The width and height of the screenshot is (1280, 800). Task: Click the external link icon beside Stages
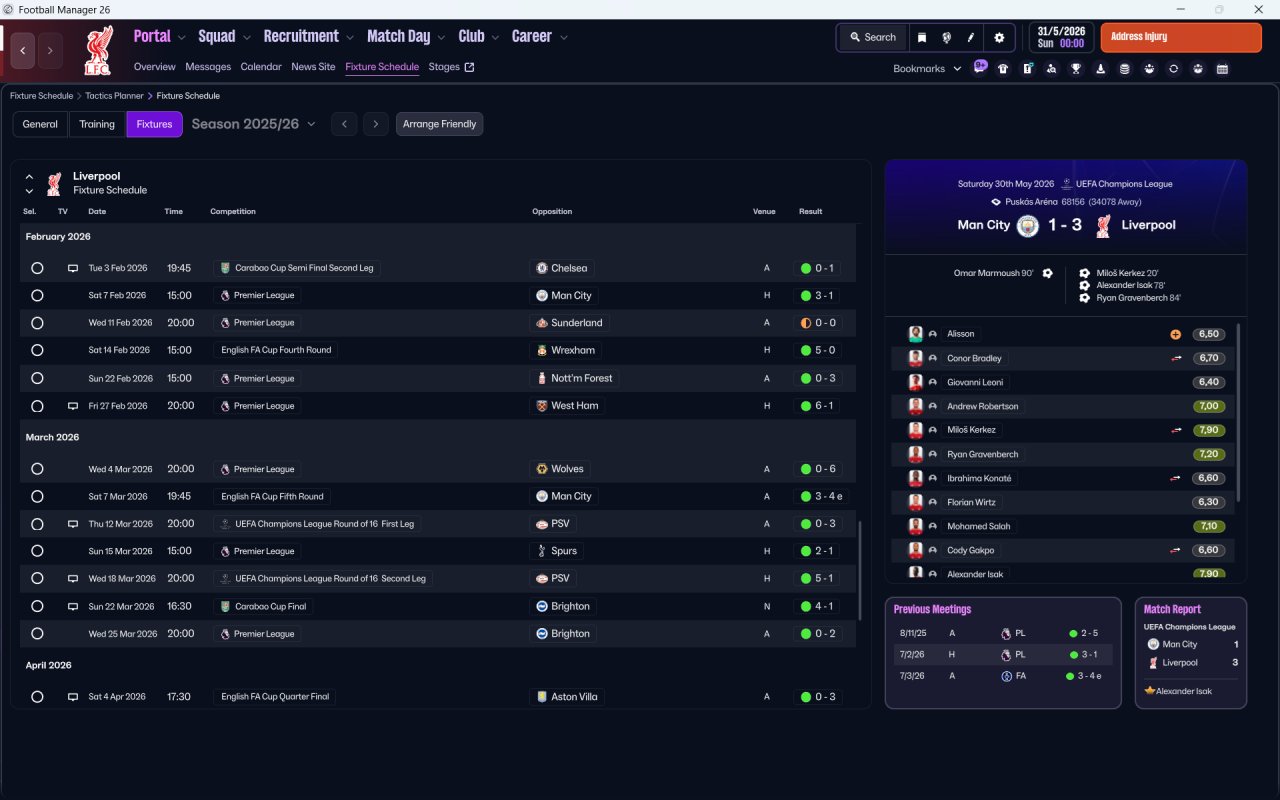(x=470, y=67)
